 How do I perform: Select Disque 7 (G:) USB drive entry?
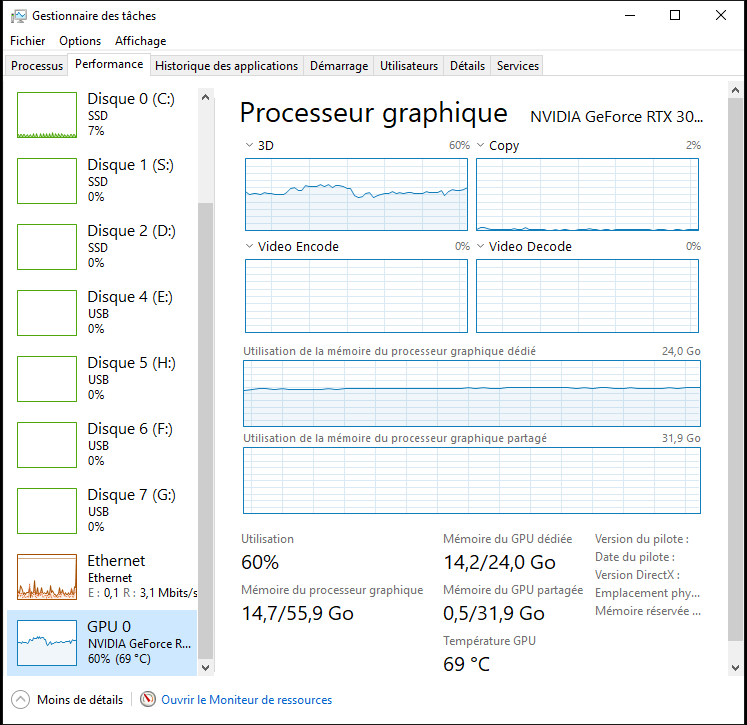click(131, 510)
